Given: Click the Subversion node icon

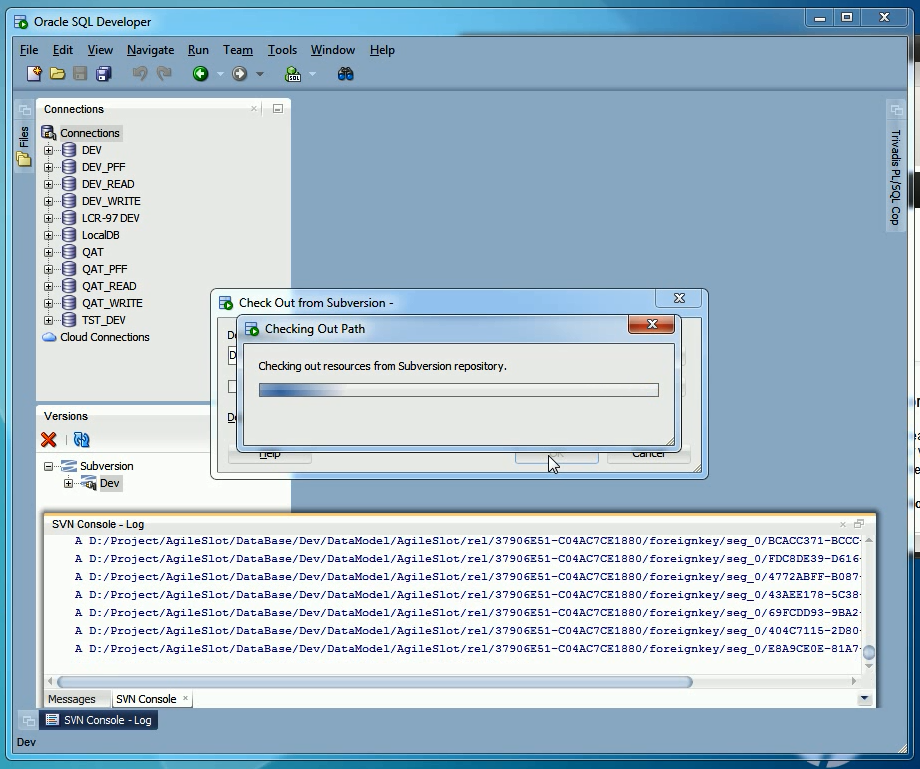Looking at the screenshot, I should (x=69, y=466).
